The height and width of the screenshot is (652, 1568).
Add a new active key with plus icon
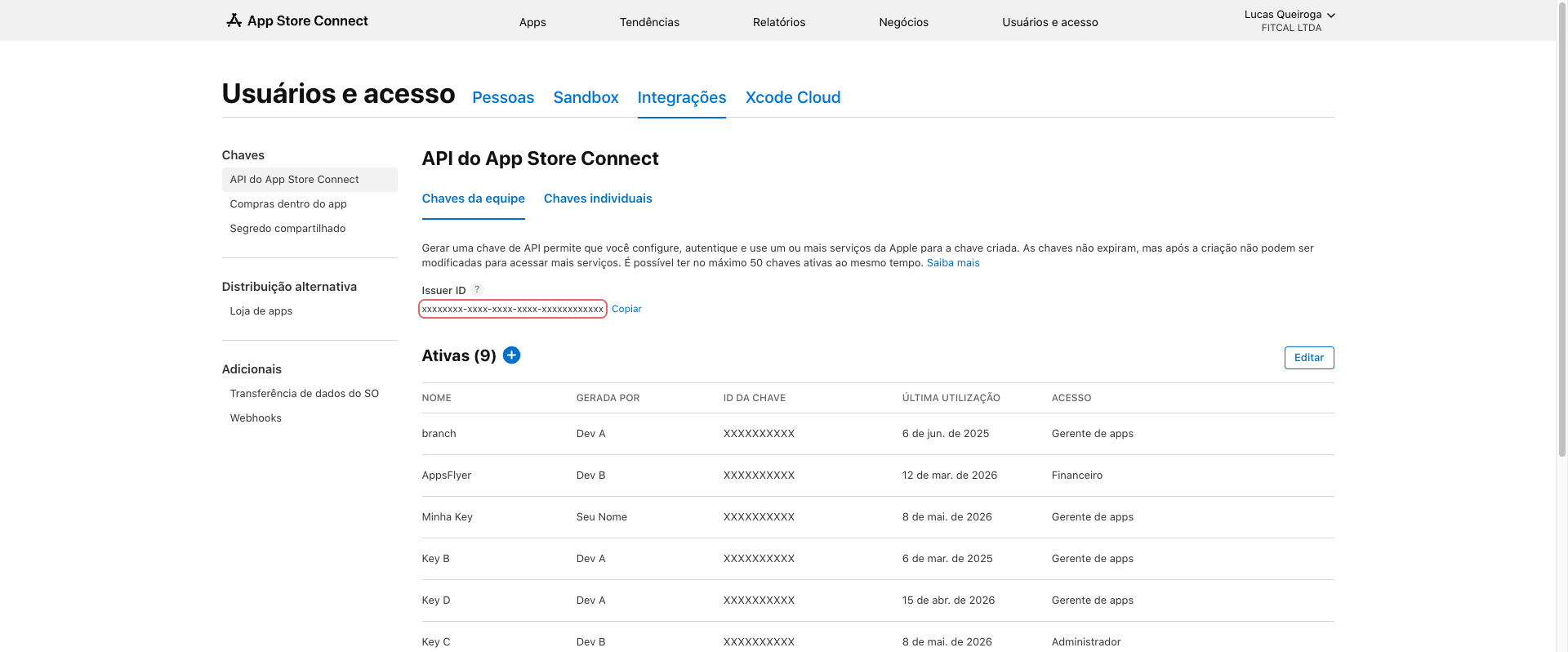[x=511, y=355]
